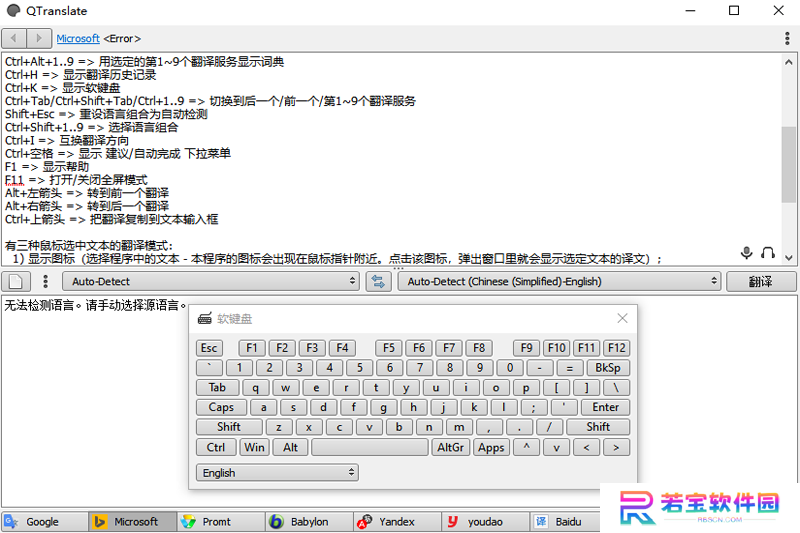Screen dimensions: 800x533
Task: Click the backslash key on soft keyboard
Action: point(616,388)
